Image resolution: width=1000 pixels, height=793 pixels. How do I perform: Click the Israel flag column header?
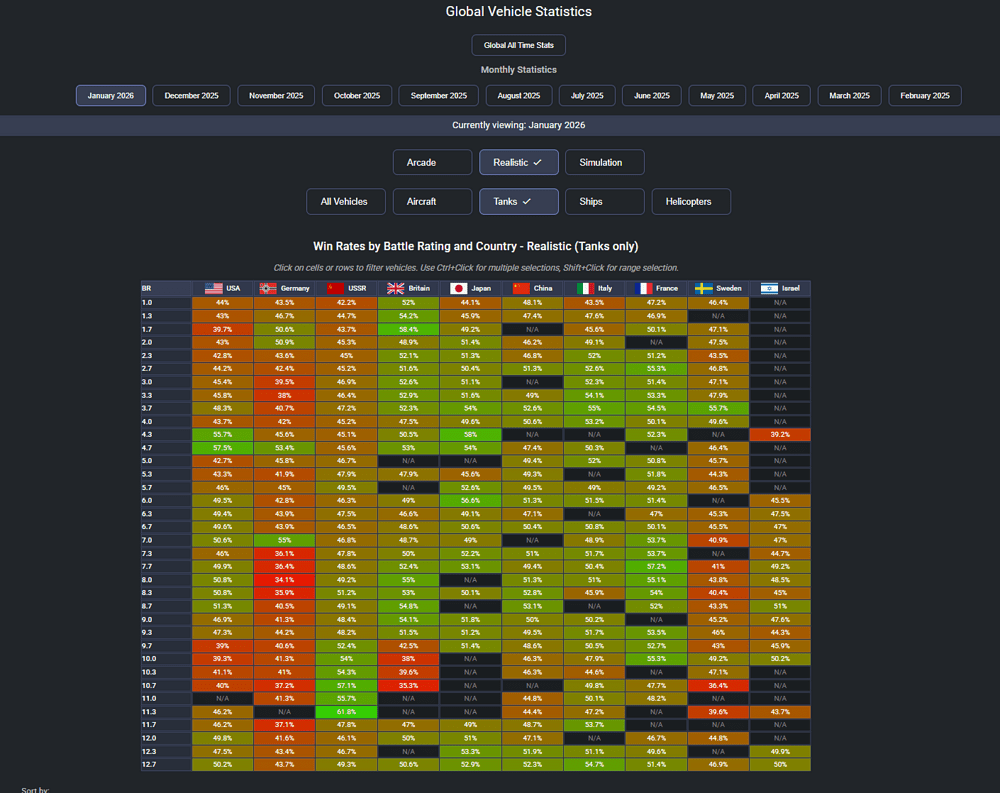[780, 288]
